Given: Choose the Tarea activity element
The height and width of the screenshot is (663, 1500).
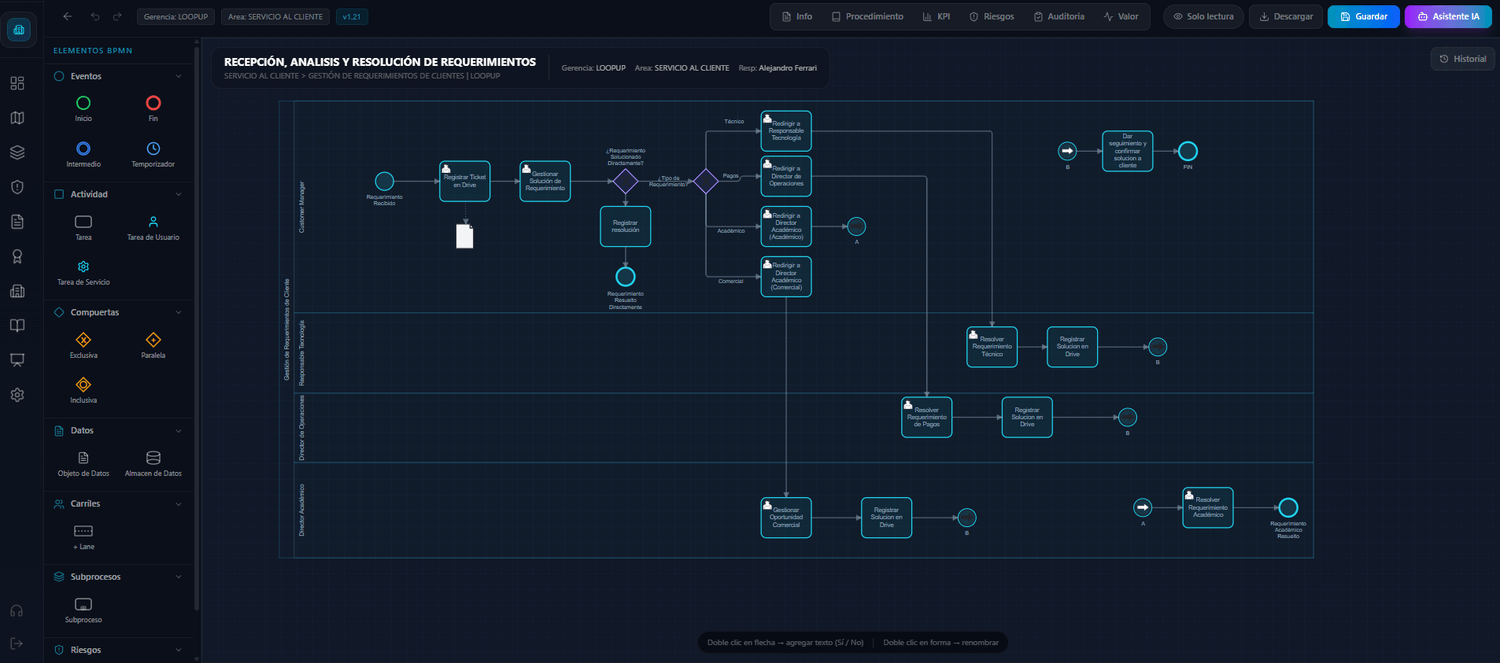Looking at the screenshot, I should tap(83, 227).
